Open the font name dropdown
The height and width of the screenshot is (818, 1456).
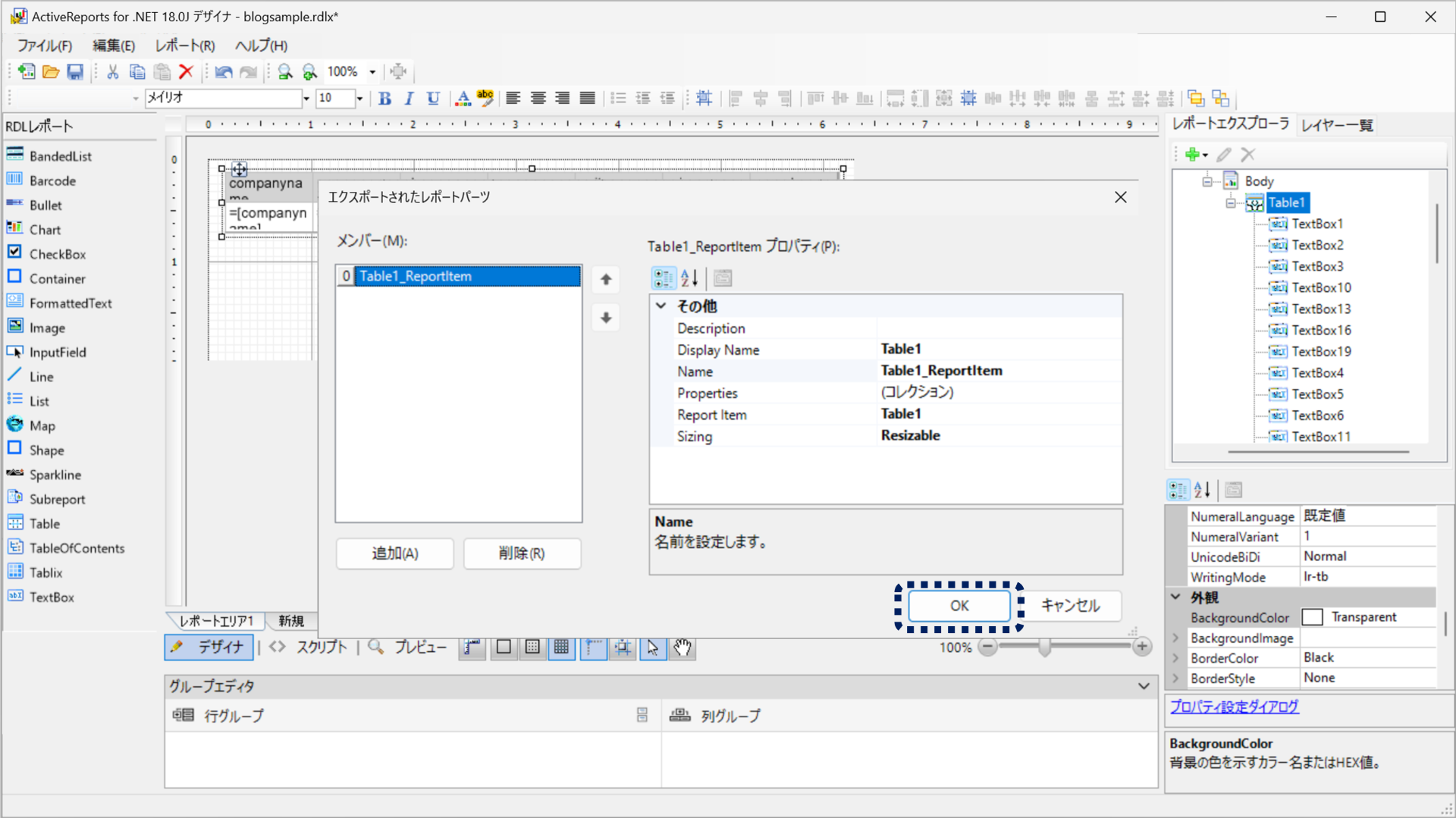(x=306, y=99)
